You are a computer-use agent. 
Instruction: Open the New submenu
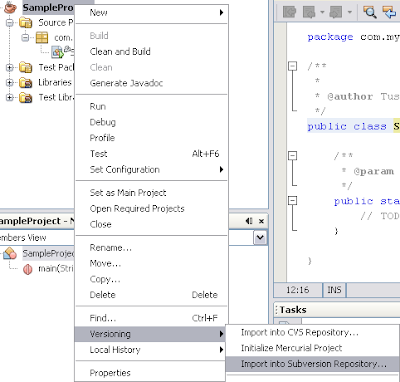pyautogui.click(x=151, y=13)
